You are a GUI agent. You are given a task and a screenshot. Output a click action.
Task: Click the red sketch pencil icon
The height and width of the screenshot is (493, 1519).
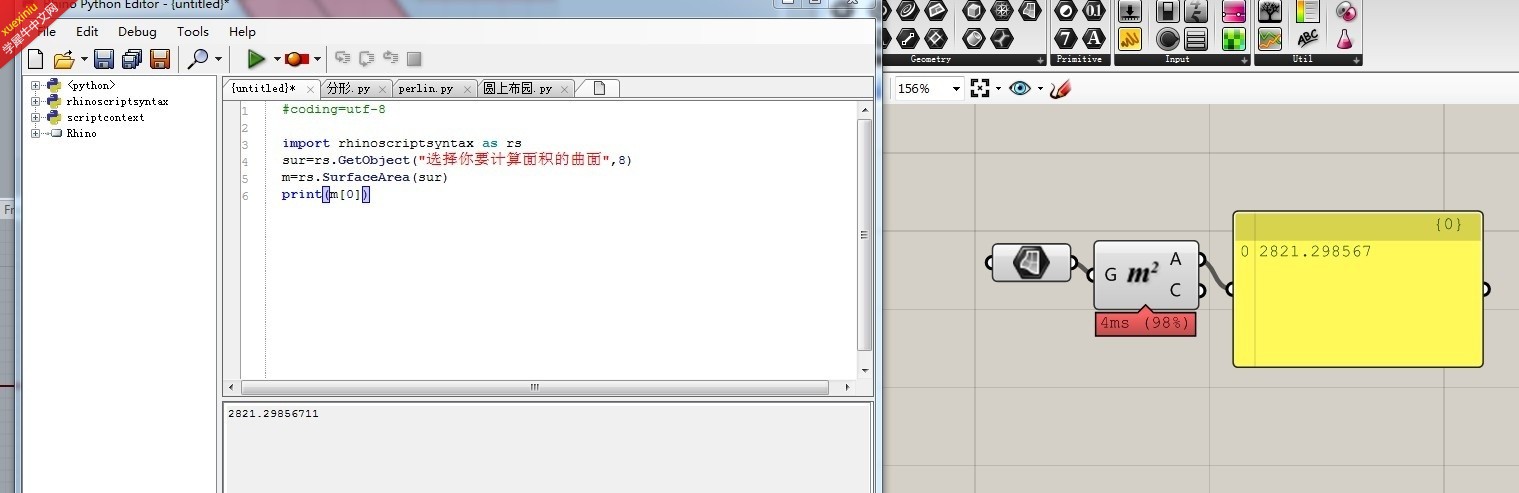coord(1060,88)
